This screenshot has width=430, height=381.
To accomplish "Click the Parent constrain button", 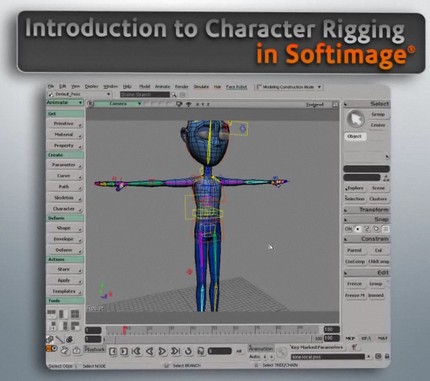I will [354, 250].
